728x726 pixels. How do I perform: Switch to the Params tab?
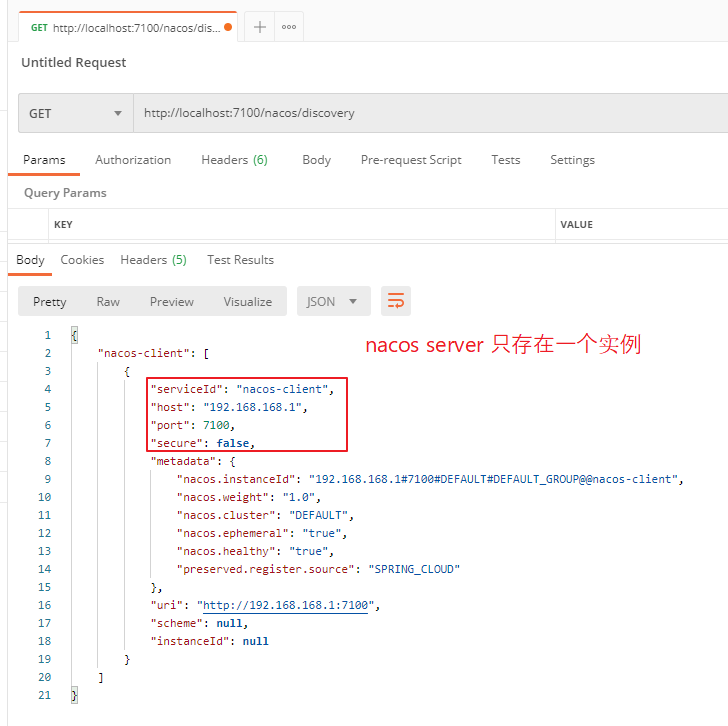[44, 160]
